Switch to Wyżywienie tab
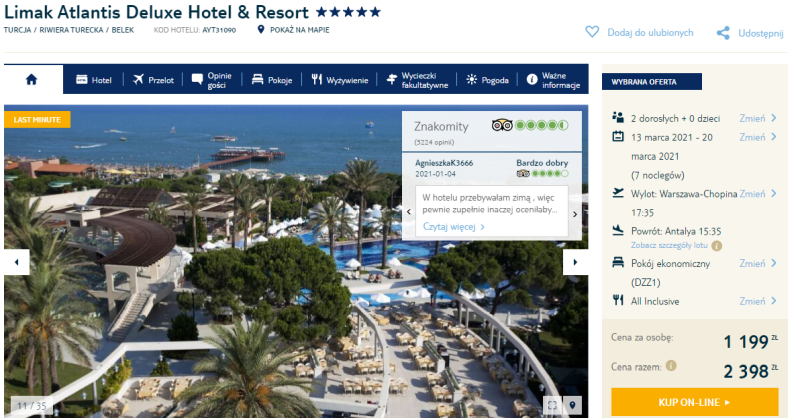Viewport: 790px width, 418px height. pos(340,80)
